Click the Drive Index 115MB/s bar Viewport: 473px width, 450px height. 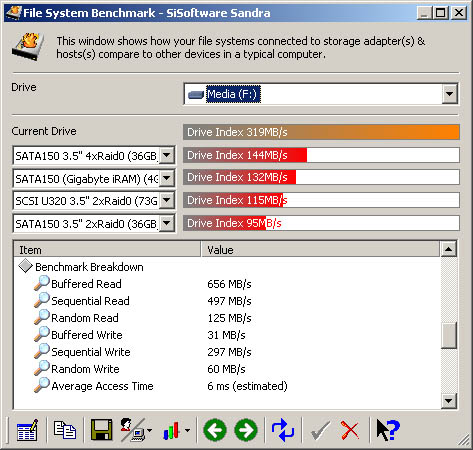pos(321,200)
